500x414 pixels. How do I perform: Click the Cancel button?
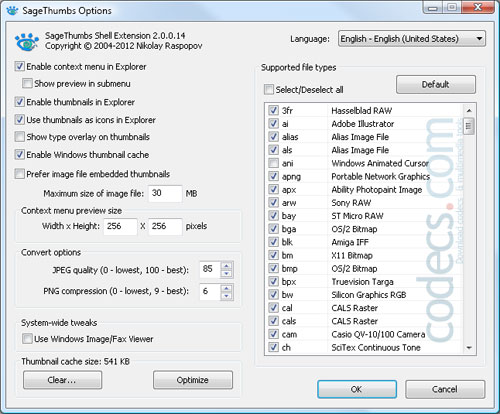point(445,389)
